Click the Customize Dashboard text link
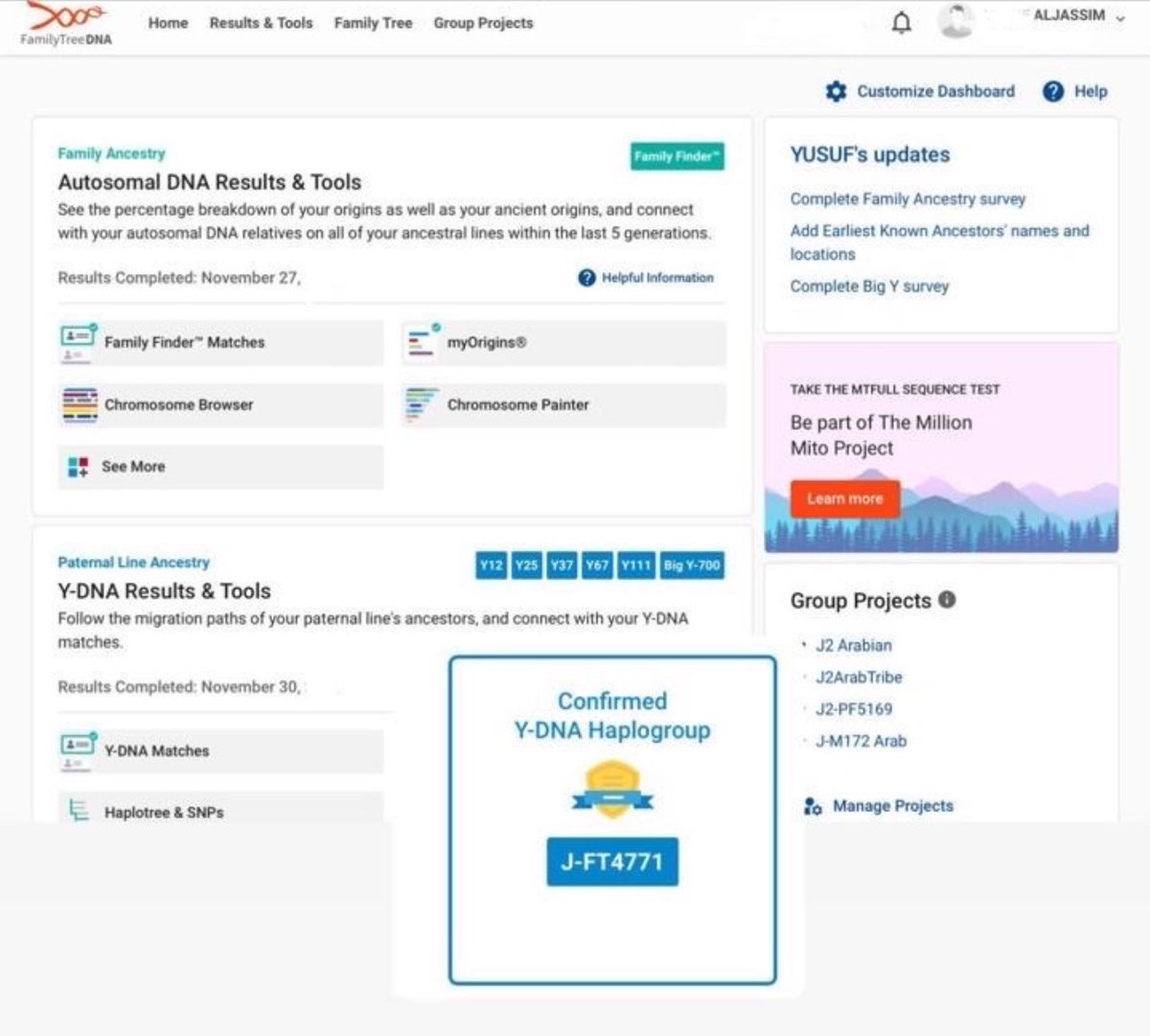This screenshot has width=1150, height=1036. (935, 91)
